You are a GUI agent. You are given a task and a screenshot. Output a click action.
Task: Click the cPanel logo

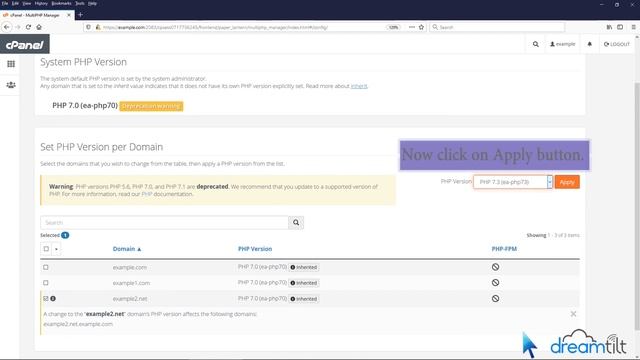pos(24,44)
